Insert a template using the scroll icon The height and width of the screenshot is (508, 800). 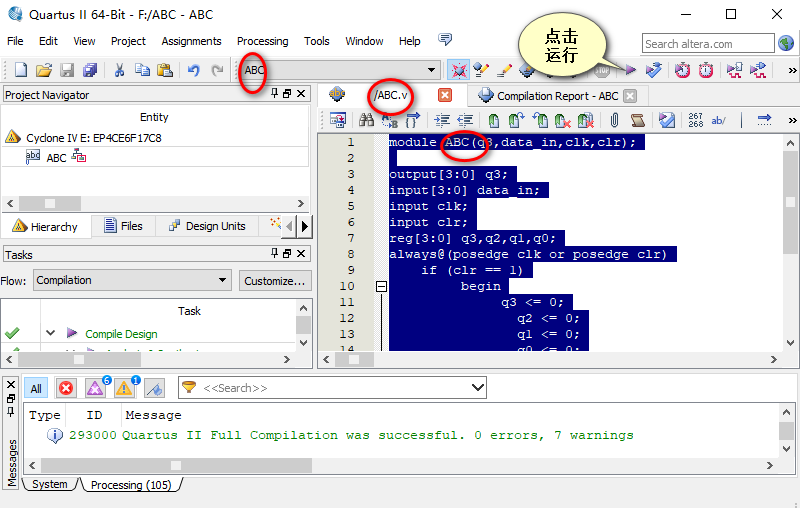pos(637,120)
